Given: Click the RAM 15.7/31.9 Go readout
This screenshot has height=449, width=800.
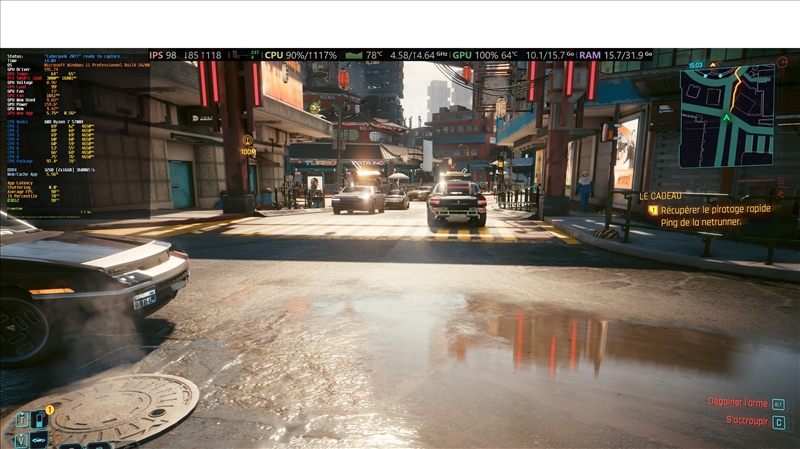Looking at the screenshot, I should click(615, 55).
